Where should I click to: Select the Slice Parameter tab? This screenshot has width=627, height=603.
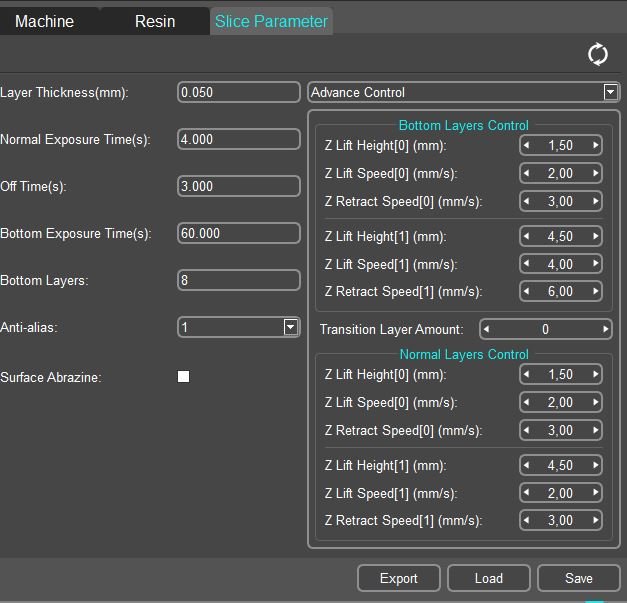point(271,21)
